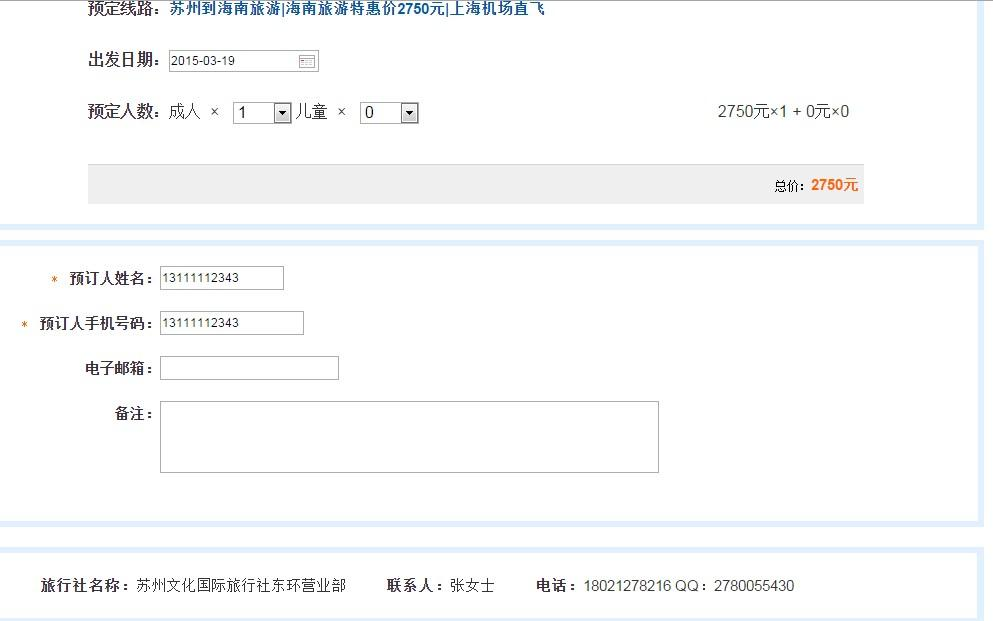Open the calendar icon in departure date field
Image resolution: width=993 pixels, height=621 pixels.
click(307, 61)
